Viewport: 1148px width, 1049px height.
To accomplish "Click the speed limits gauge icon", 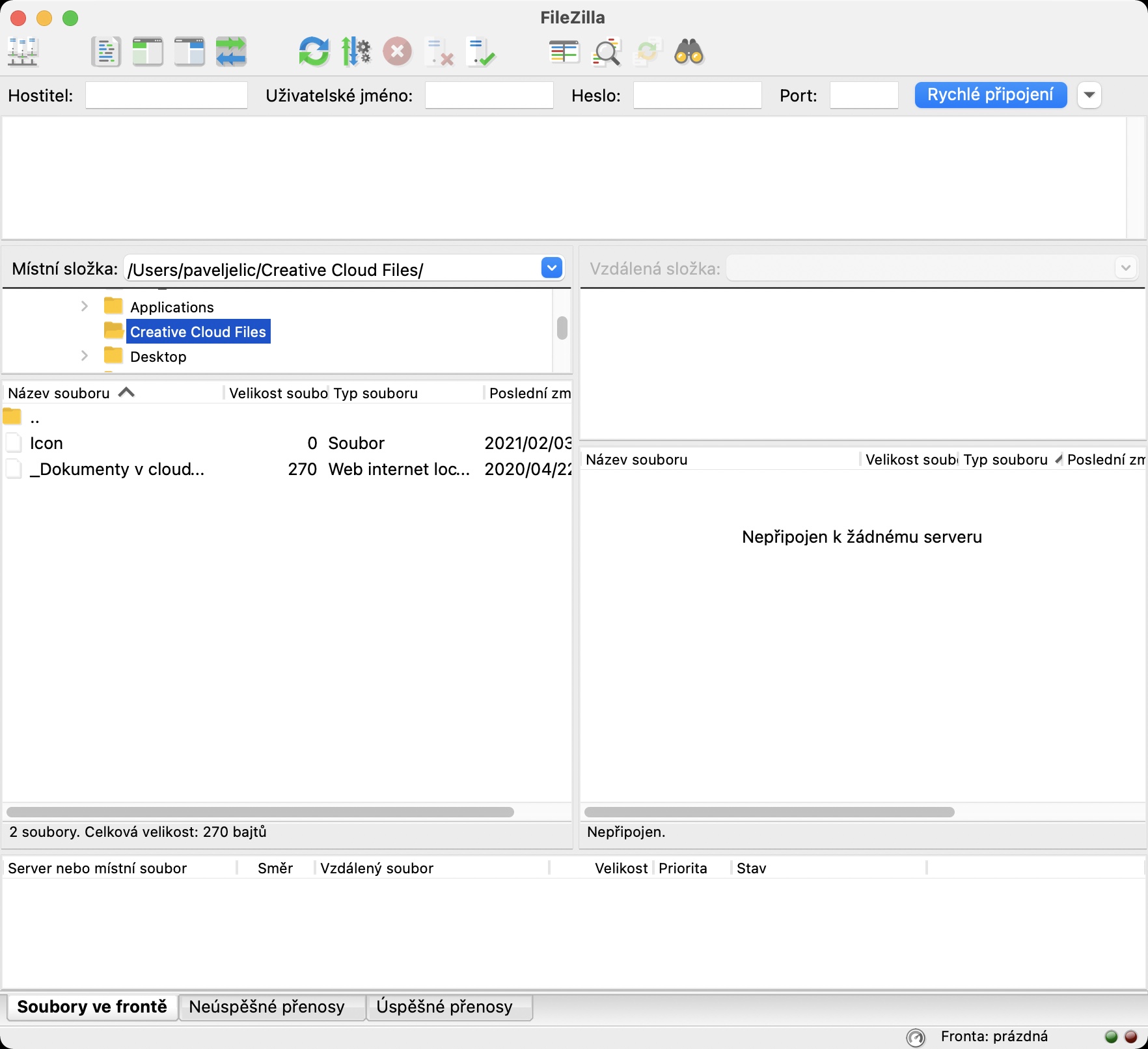I will [x=916, y=1037].
